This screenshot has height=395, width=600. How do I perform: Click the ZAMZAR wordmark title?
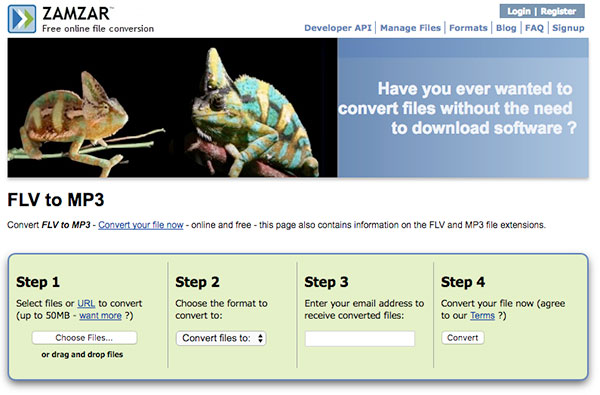coord(76,14)
